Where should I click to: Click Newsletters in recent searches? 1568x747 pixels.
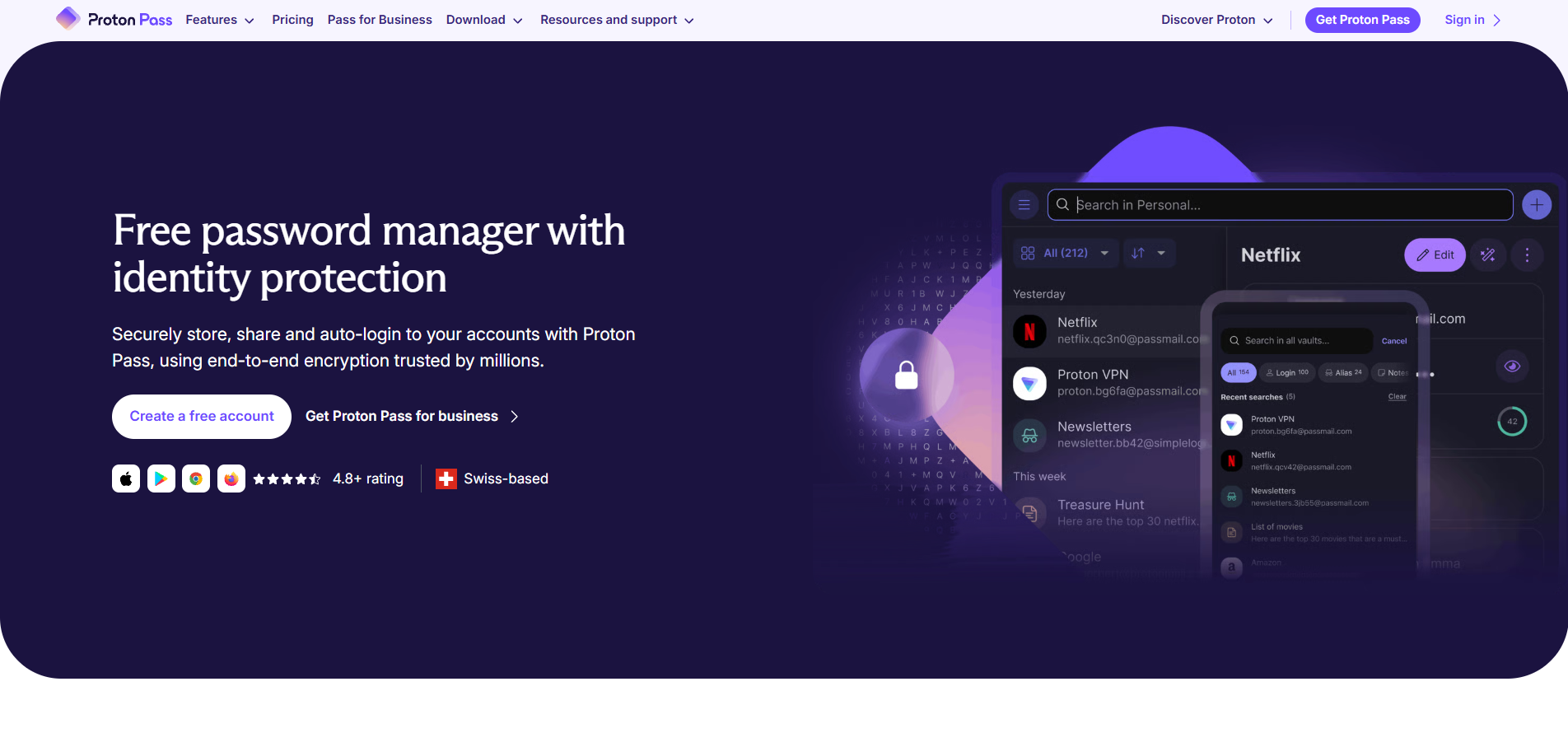(x=1314, y=497)
